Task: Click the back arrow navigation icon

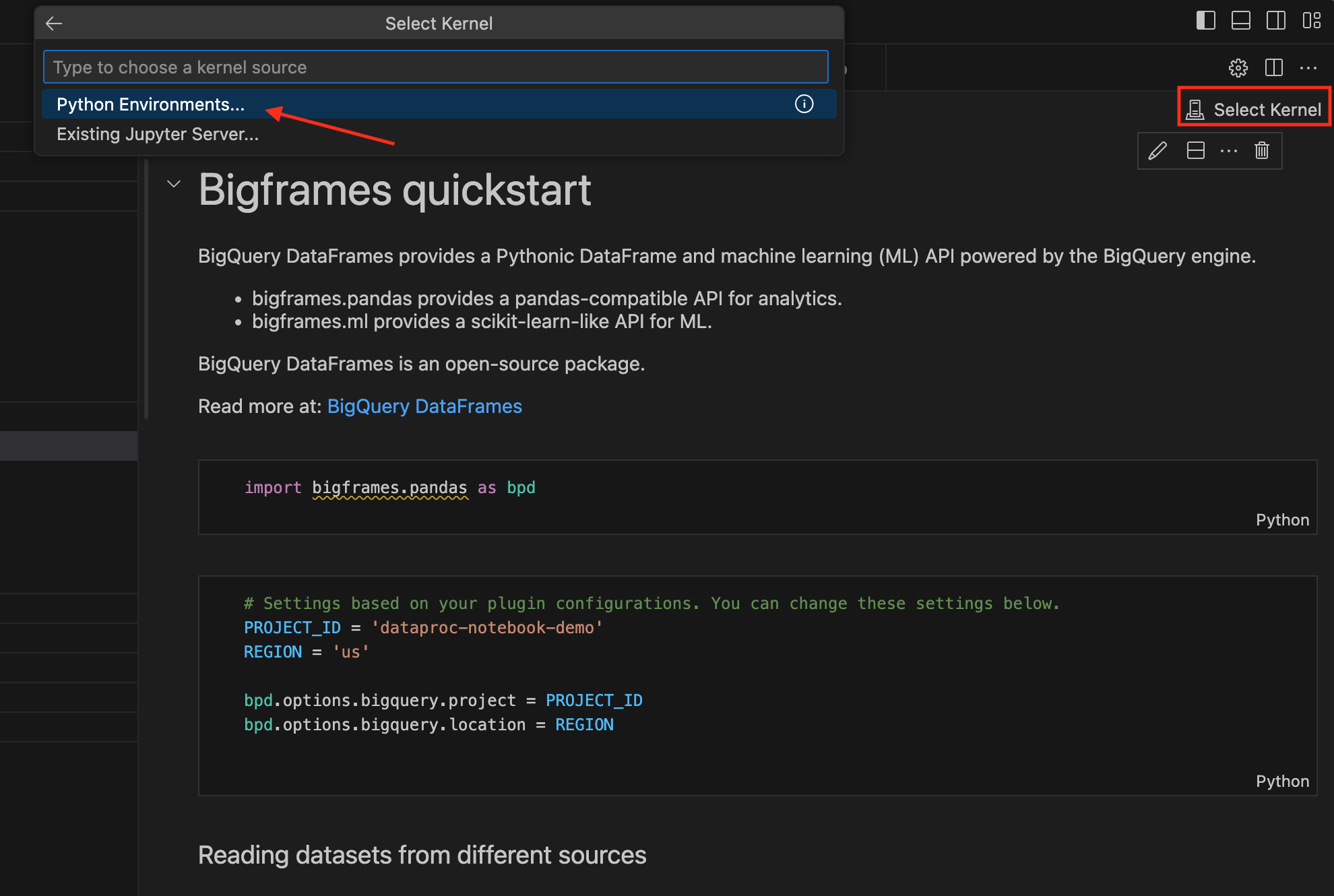Action: [53, 21]
